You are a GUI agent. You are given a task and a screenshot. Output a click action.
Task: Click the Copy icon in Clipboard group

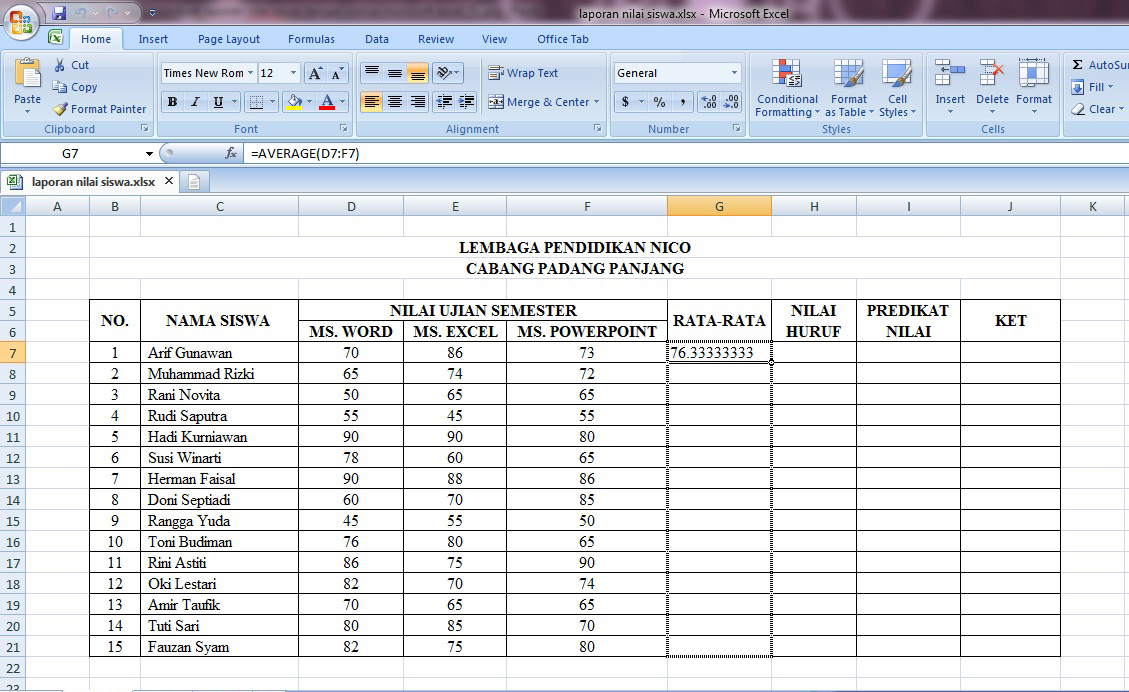tap(60, 86)
